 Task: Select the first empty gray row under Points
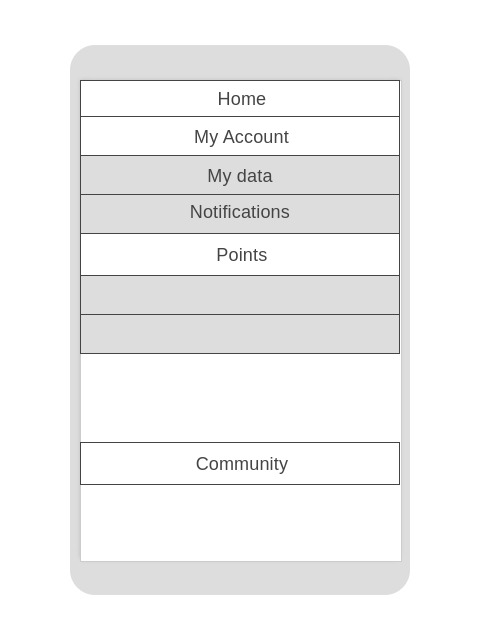click(240, 295)
